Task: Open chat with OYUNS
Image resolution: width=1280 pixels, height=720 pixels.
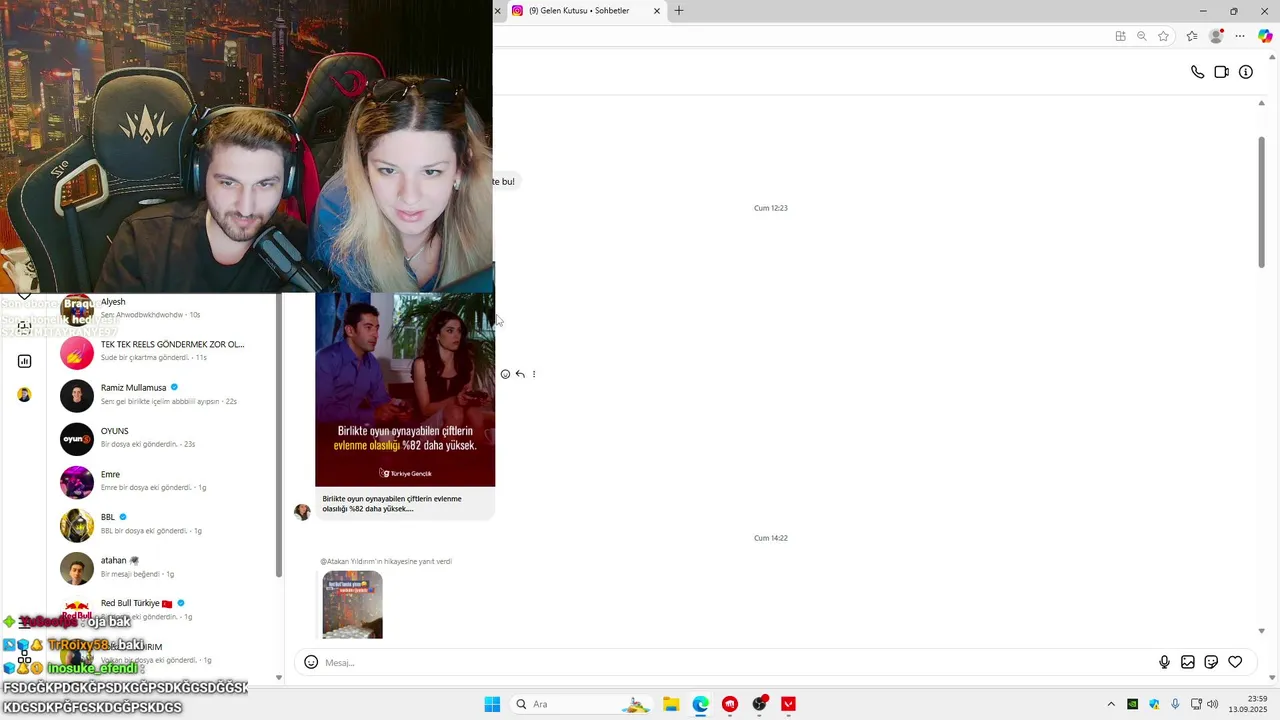Action: click(x=165, y=438)
